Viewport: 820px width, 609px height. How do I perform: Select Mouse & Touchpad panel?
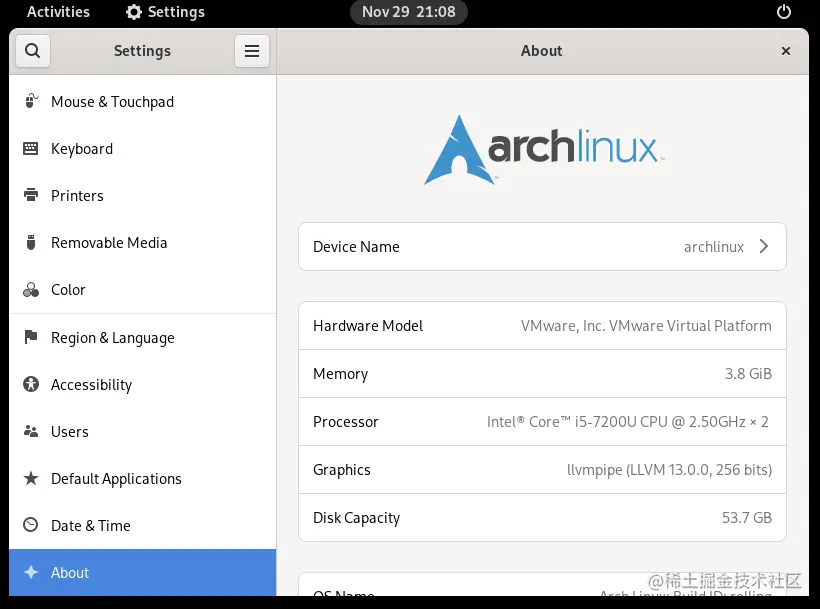[x=142, y=101]
